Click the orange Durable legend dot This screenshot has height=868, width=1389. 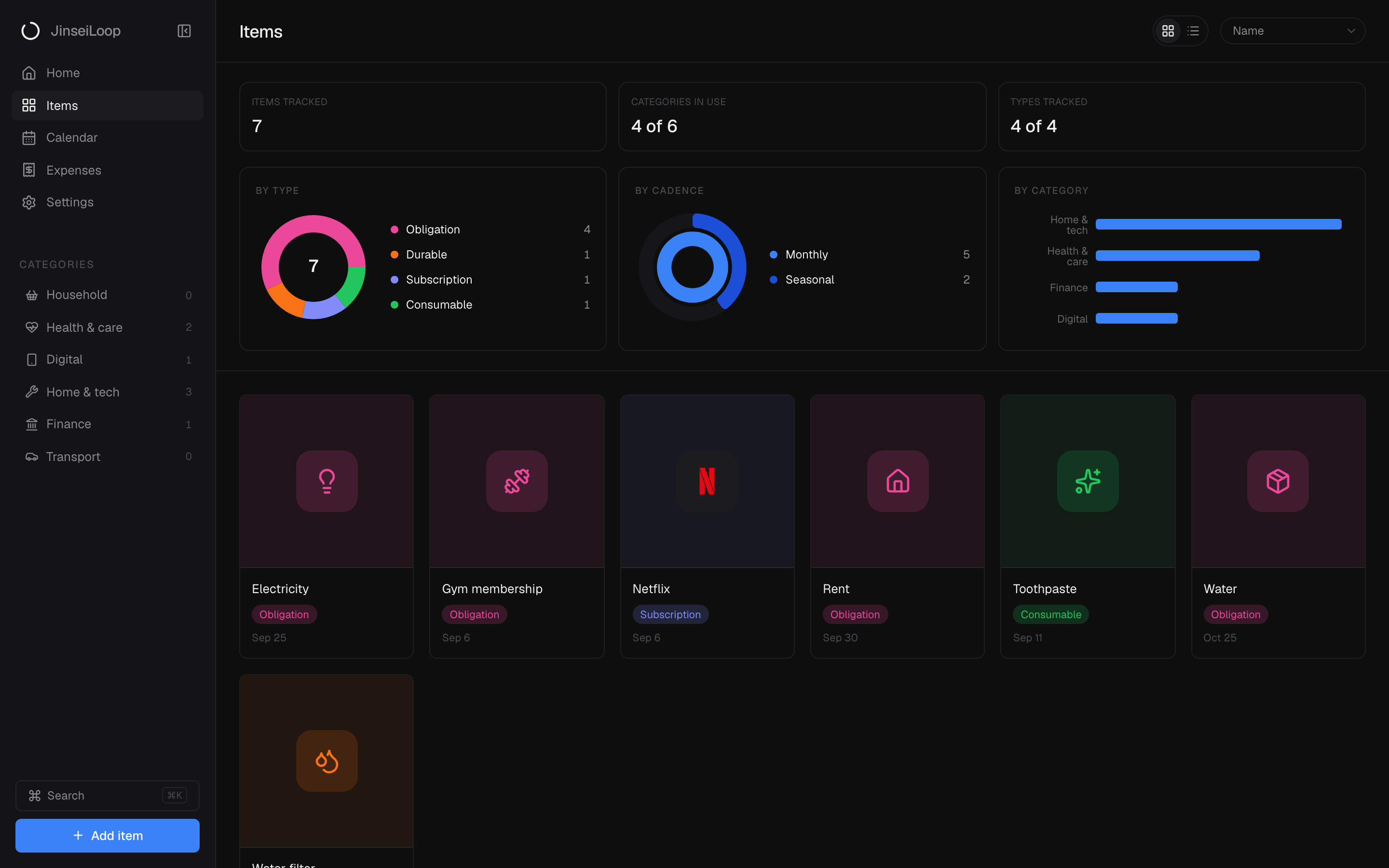coord(395,255)
